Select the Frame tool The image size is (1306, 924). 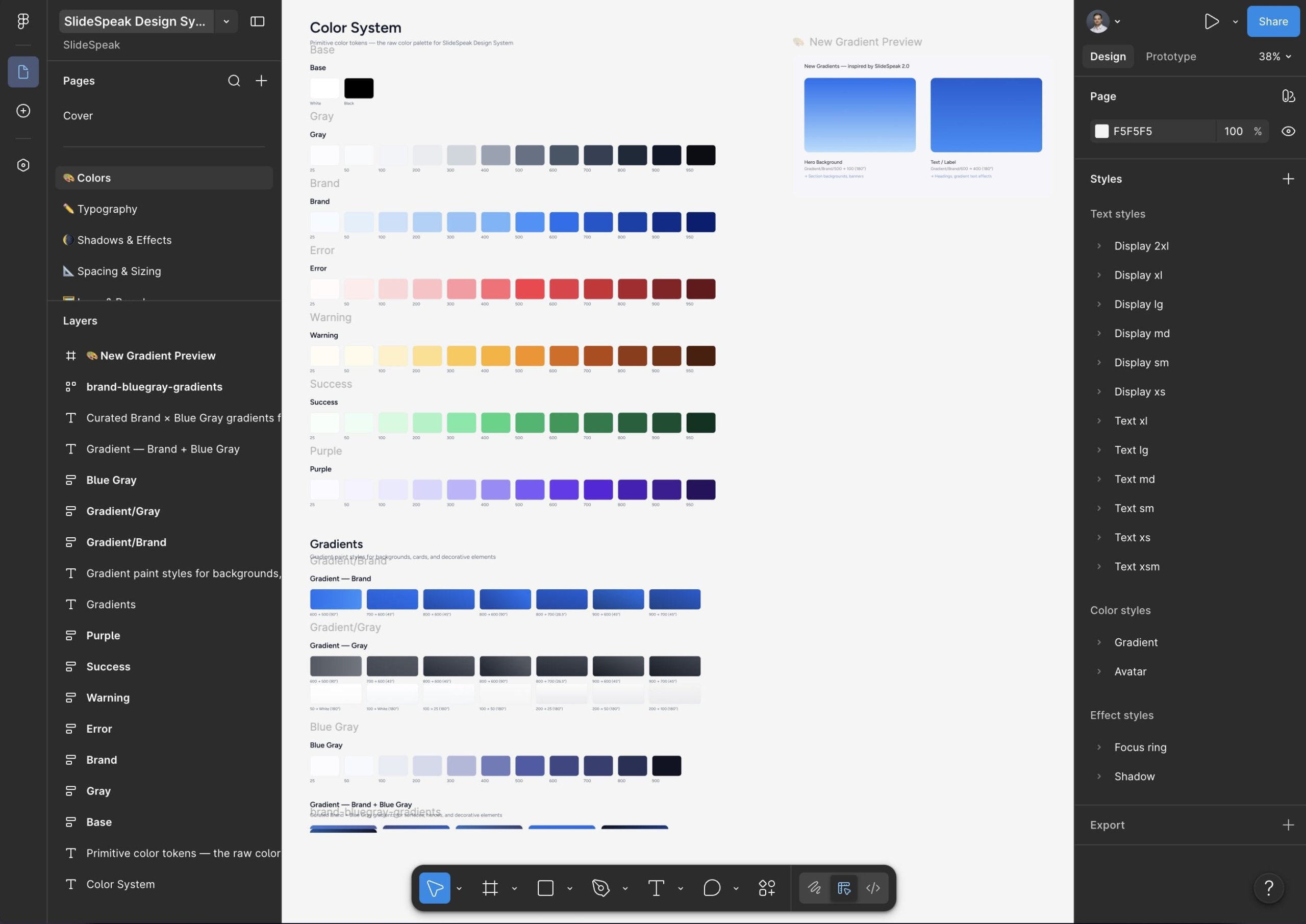pos(490,888)
